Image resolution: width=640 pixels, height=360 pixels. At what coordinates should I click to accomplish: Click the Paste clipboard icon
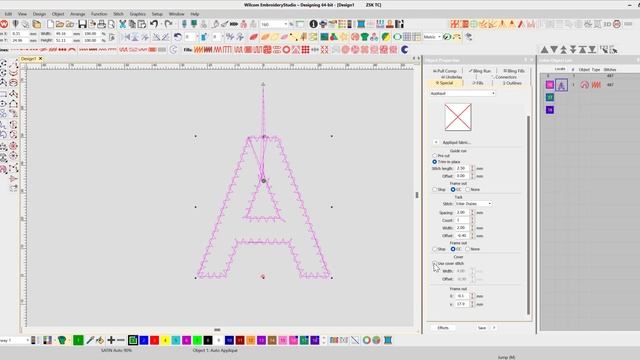(x=142, y=24)
